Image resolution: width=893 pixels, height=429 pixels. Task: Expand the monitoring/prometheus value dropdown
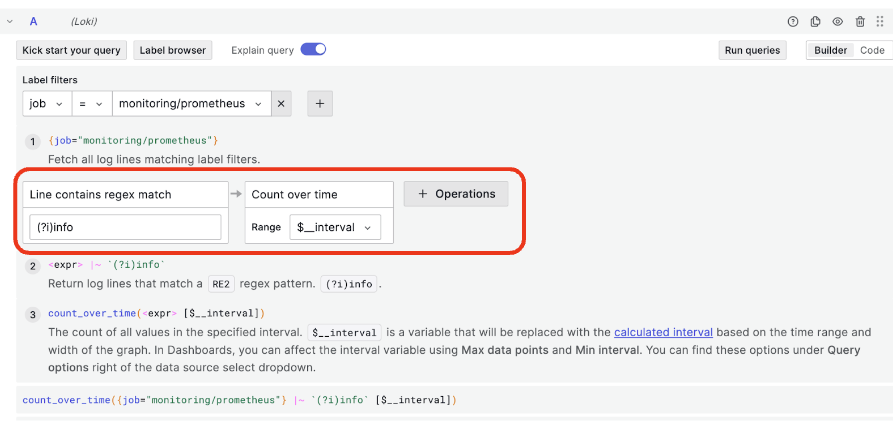coord(190,104)
